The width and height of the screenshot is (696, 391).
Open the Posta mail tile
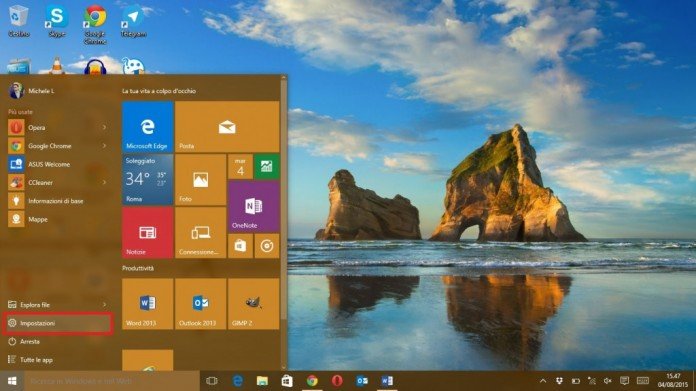pyautogui.click(x=227, y=127)
